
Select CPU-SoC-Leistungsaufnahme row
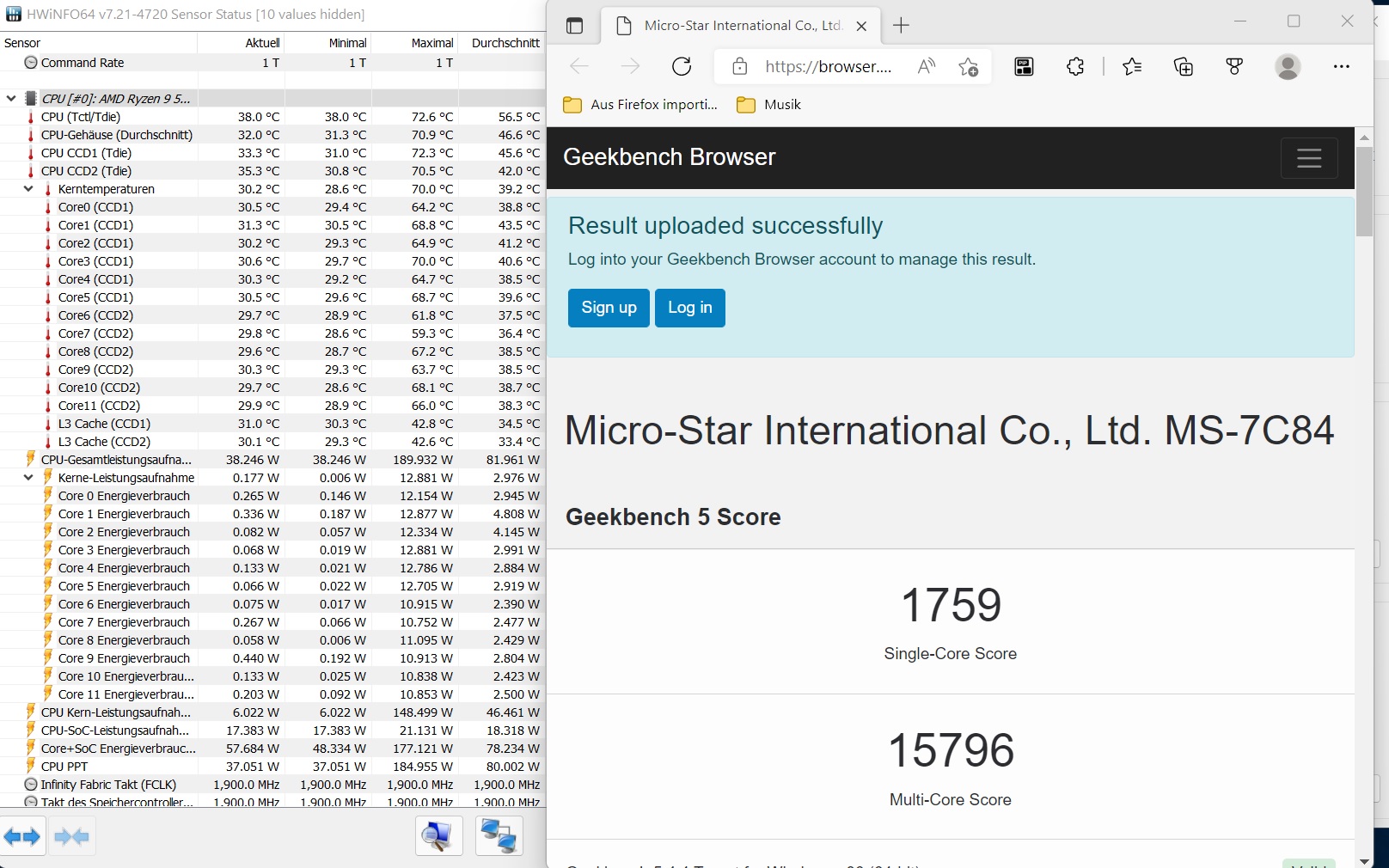click(x=272, y=730)
